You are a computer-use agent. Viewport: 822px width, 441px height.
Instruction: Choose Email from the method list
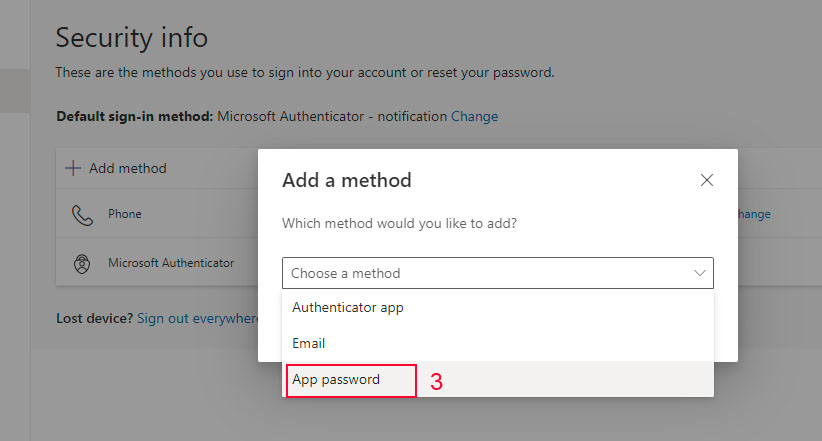point(309,343)
